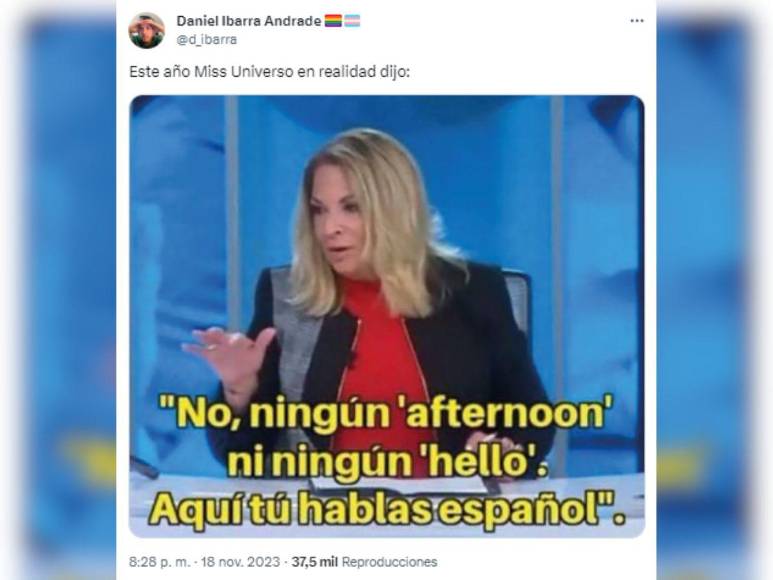Click the rainbow pride flag emoji
The width and height of the screenshot is (773, 580).
click(333, 21)
